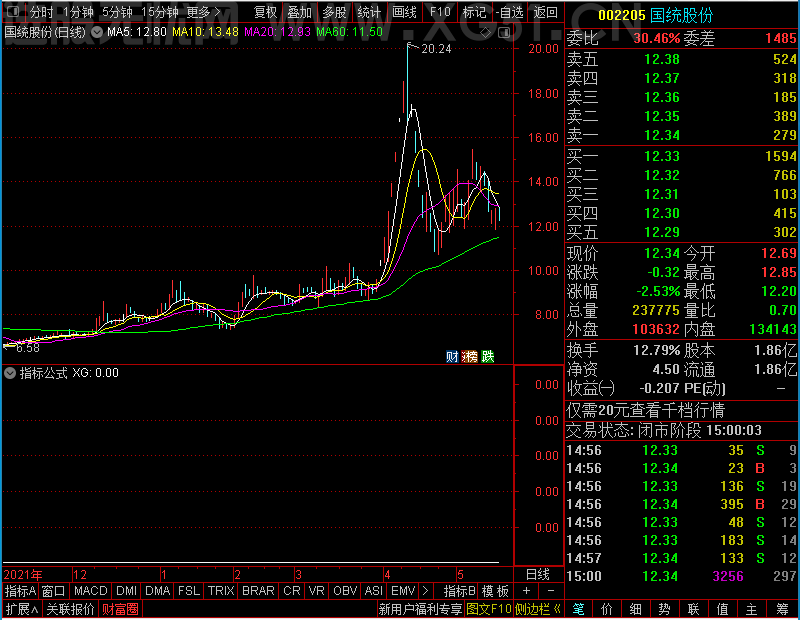Select the 笔 tick tab
Viewport: 800px width, 620px height.
point(578,609)
